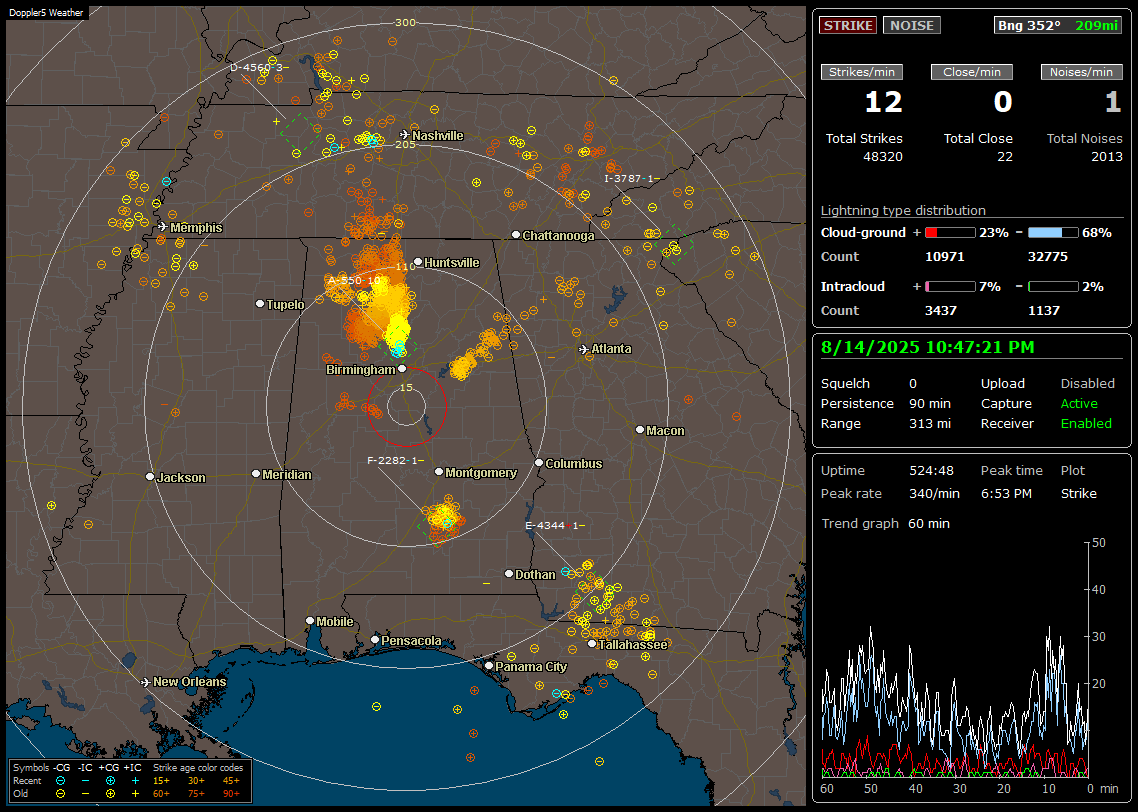Click the Close/min header button

[x=972, y=72]
